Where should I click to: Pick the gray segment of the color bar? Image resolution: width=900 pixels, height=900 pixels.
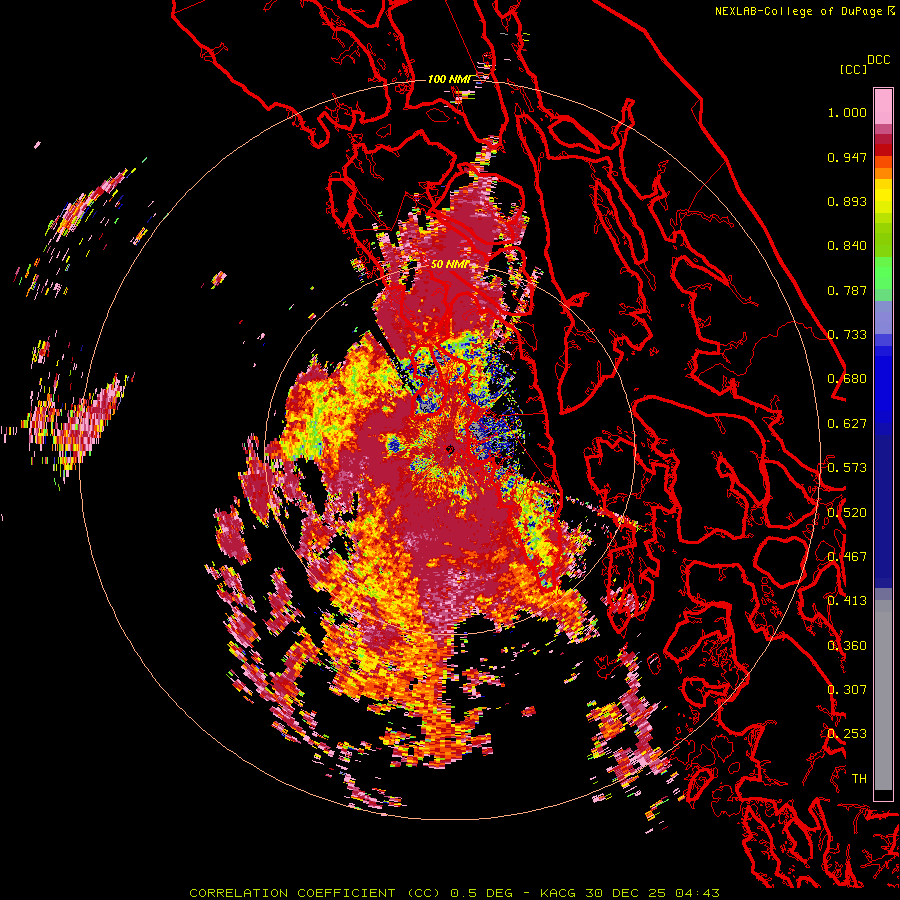coord(883,695)
